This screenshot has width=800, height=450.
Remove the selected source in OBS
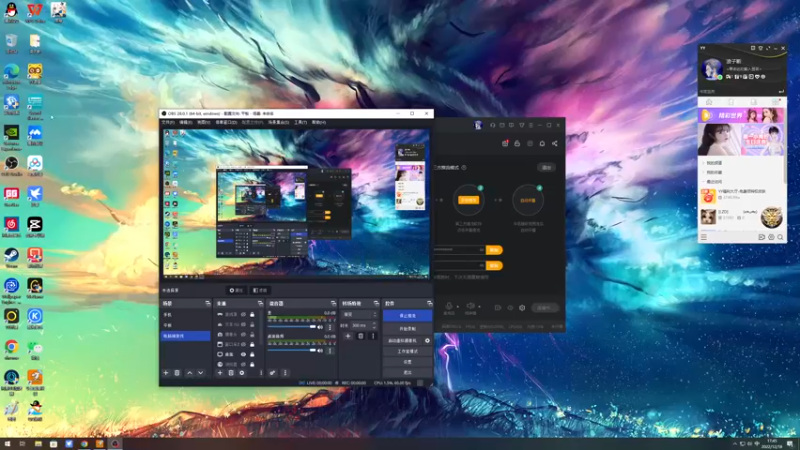[231, 373]
